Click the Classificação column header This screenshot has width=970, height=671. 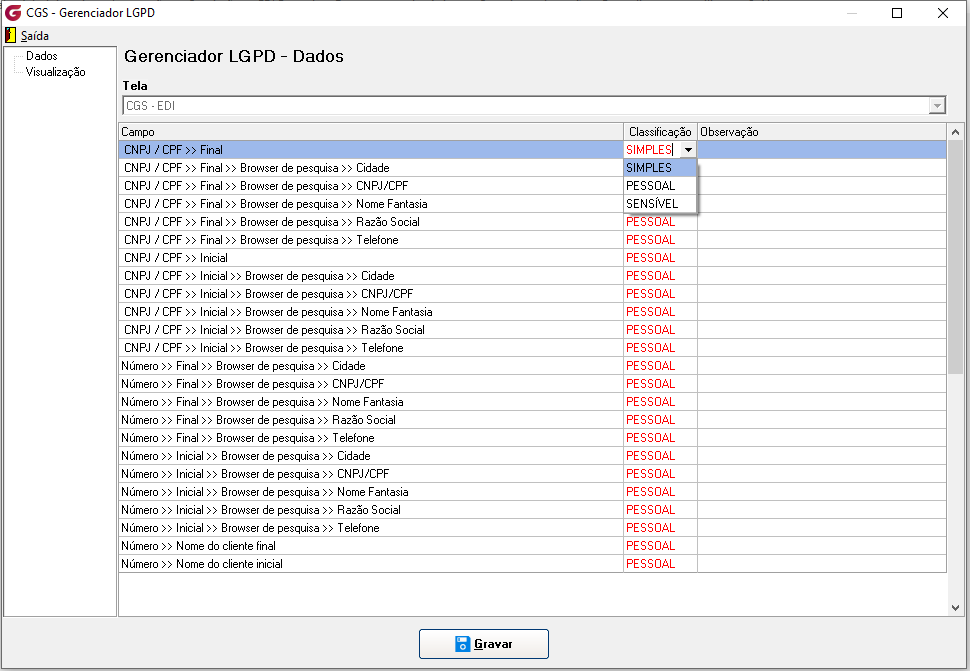point(660,132)
